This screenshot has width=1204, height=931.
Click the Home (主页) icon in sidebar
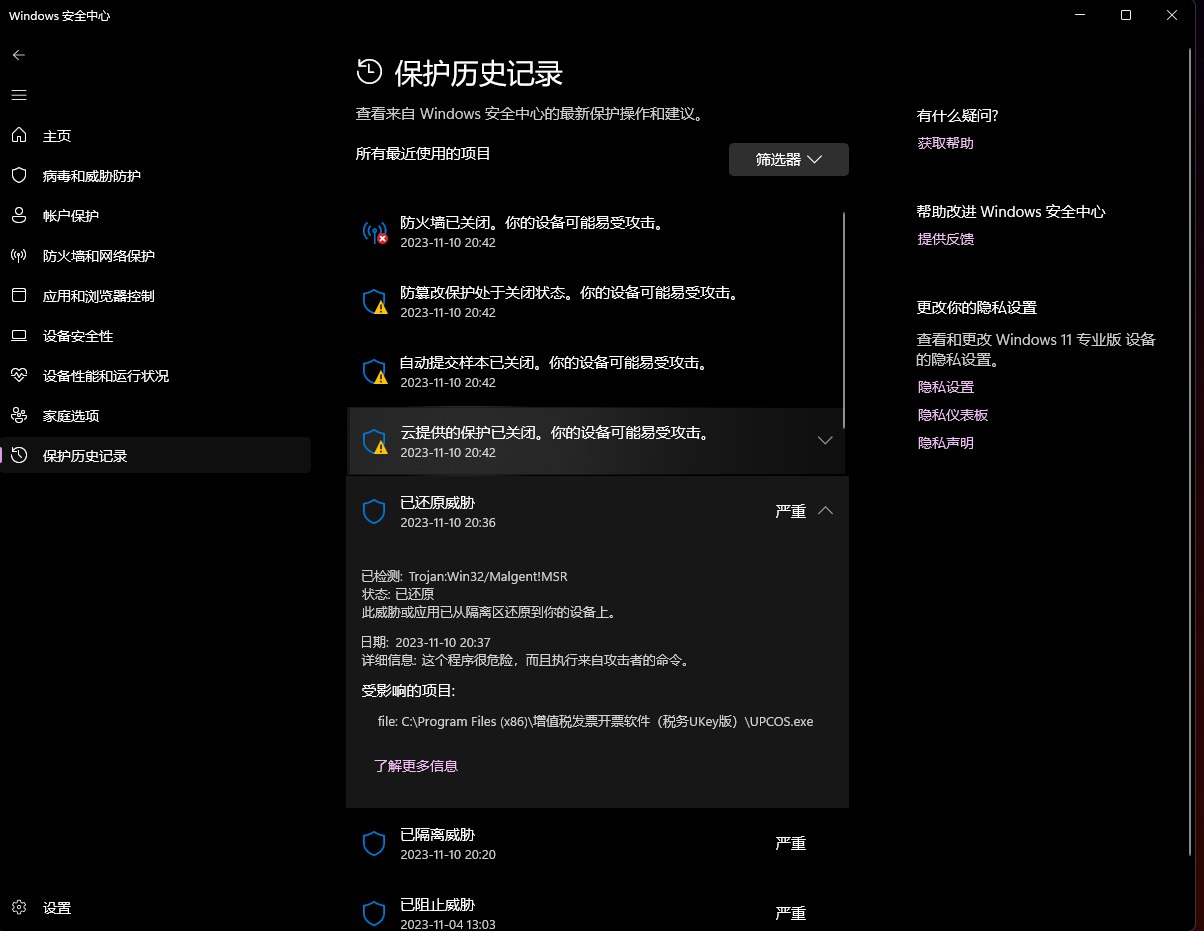pos(18,136)
